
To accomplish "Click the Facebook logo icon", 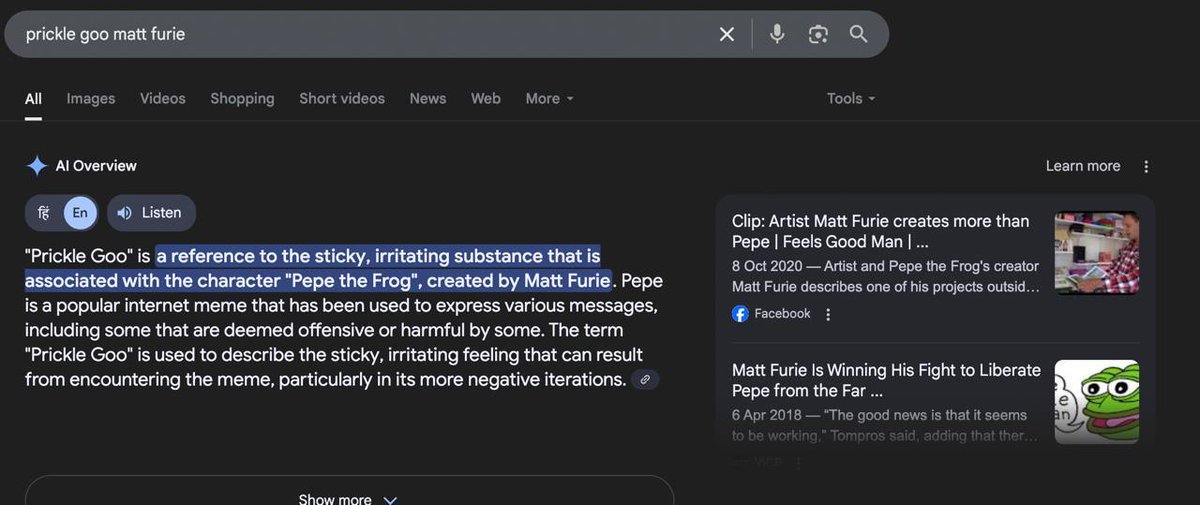I will point(741,314).
